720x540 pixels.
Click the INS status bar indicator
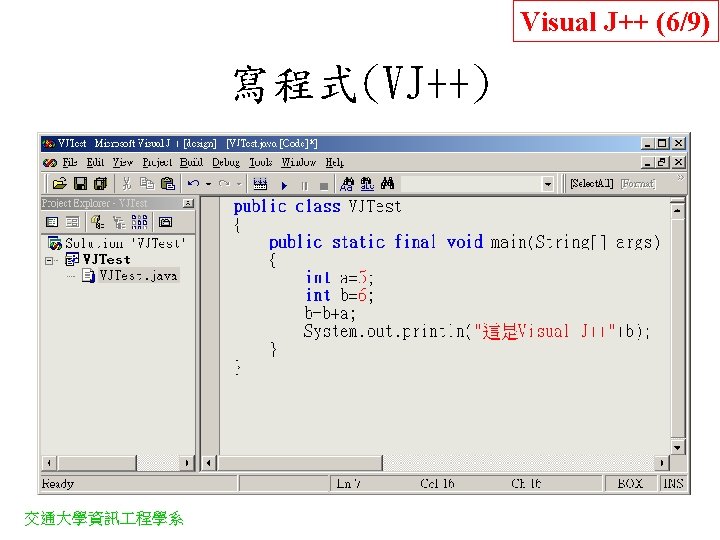click(673, 484)
